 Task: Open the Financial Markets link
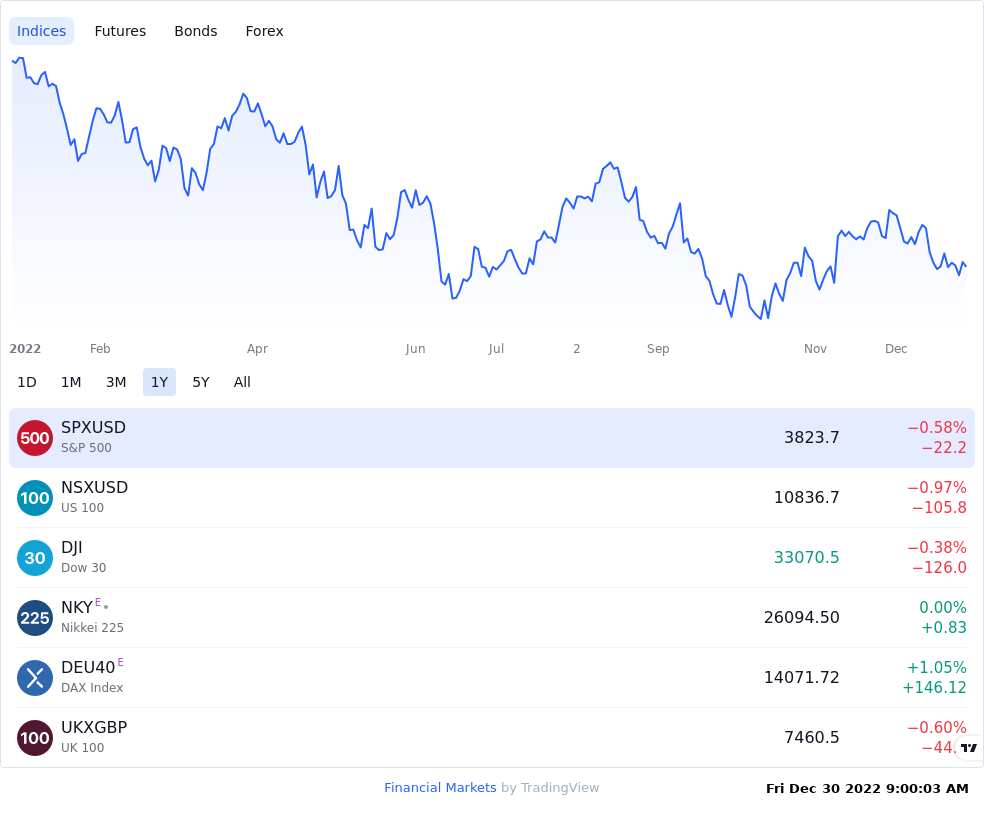click(x=440, y=787)
